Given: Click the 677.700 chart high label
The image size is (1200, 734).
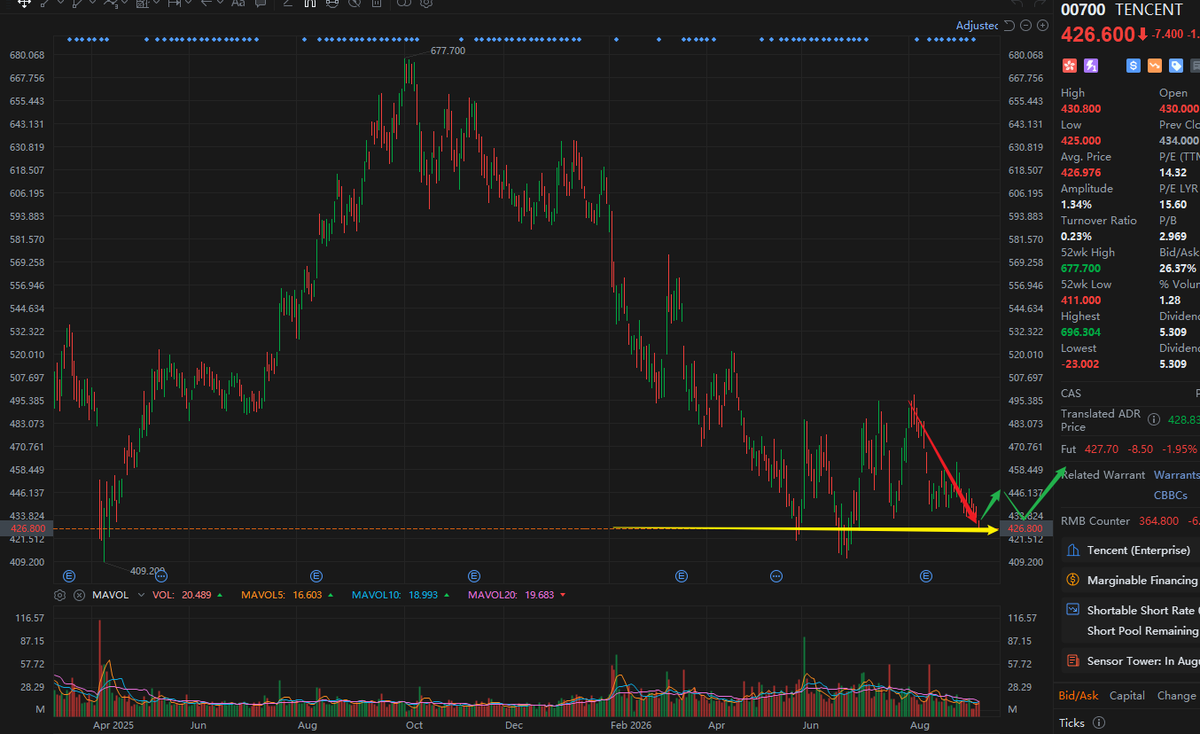Looking at the screenshot, I should [x=448, y=50].
